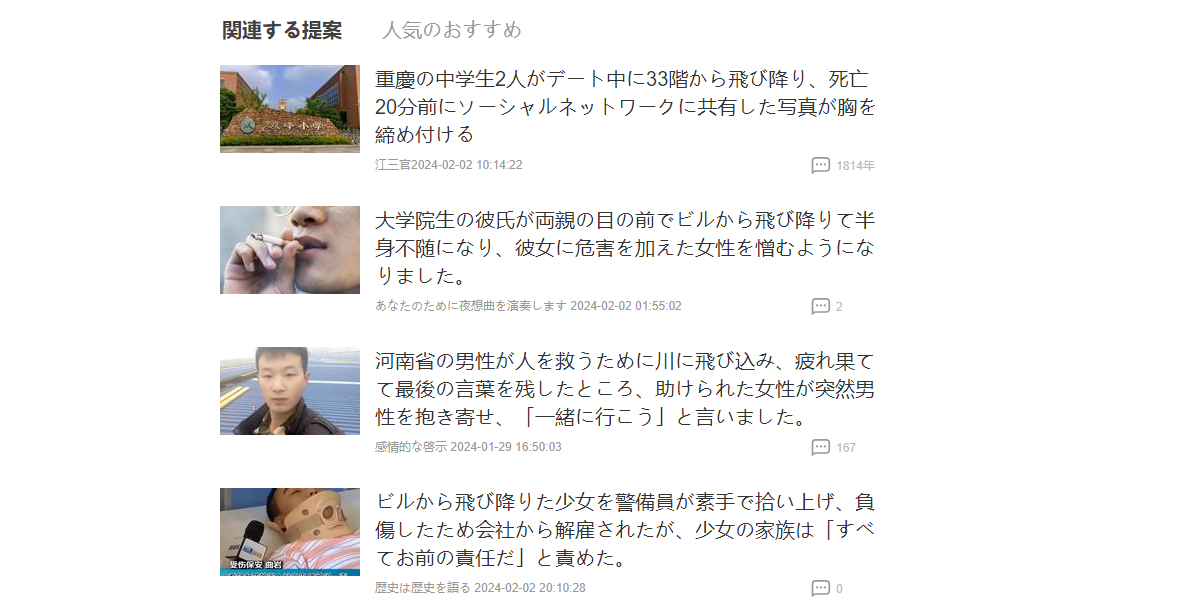The height and width of the screenshot is (614, 1198).
Task: Click the comment icon with count 2
Action: click(x=821, y=306)
